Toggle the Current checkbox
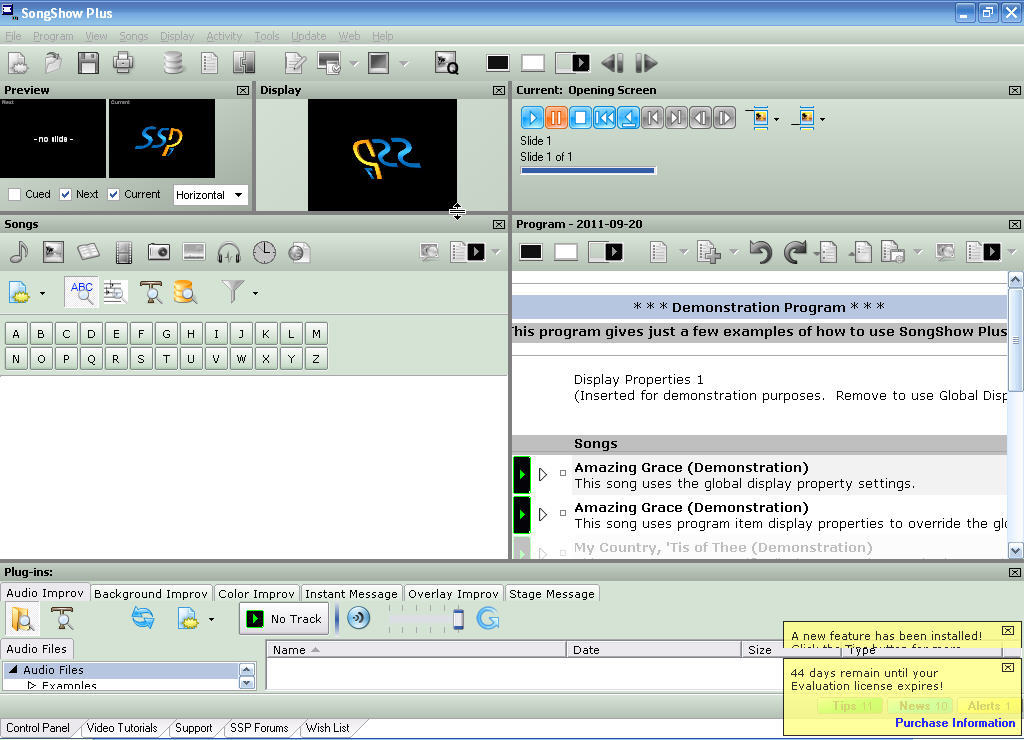The image size is (1024, 740). click(x=114, y=195)
